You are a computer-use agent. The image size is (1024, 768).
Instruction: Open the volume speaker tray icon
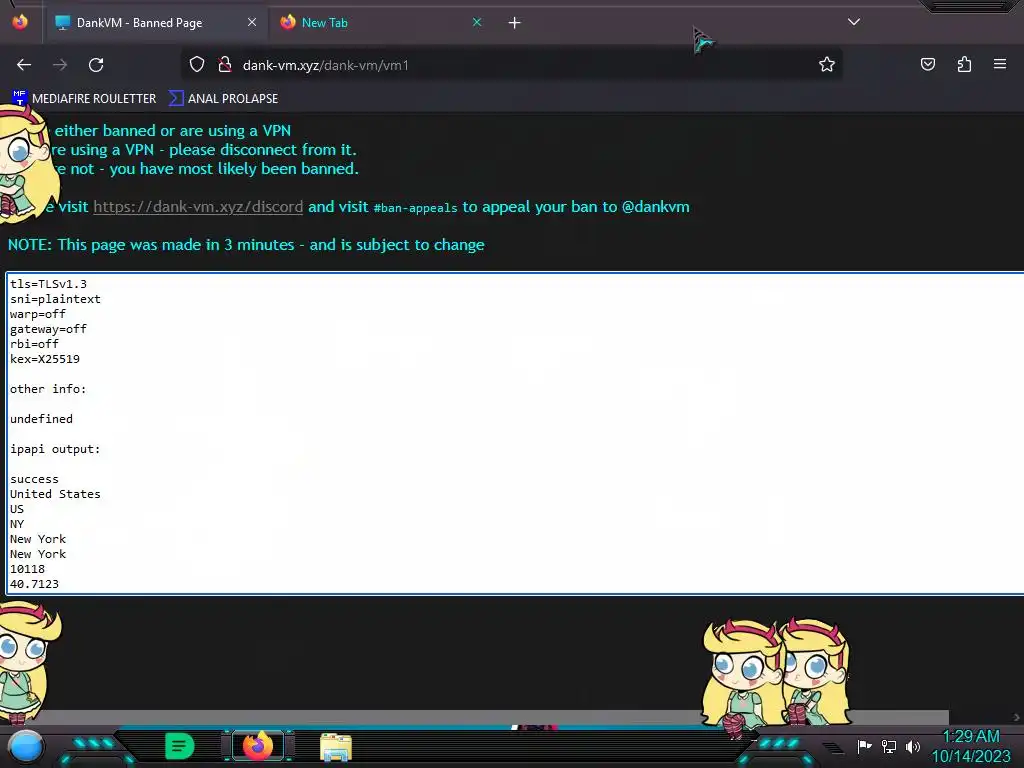point(913,746)
